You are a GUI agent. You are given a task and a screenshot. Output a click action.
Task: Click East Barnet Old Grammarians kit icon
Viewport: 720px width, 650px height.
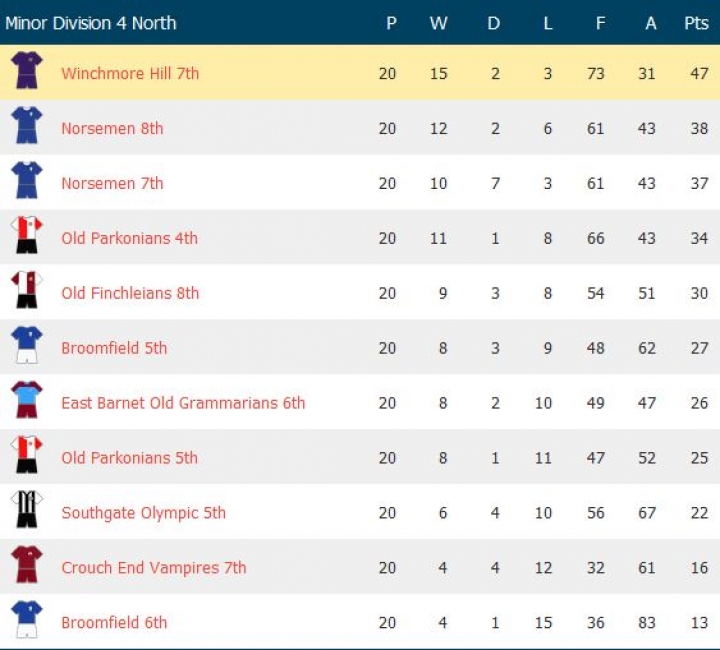click(x=27, y=402)
